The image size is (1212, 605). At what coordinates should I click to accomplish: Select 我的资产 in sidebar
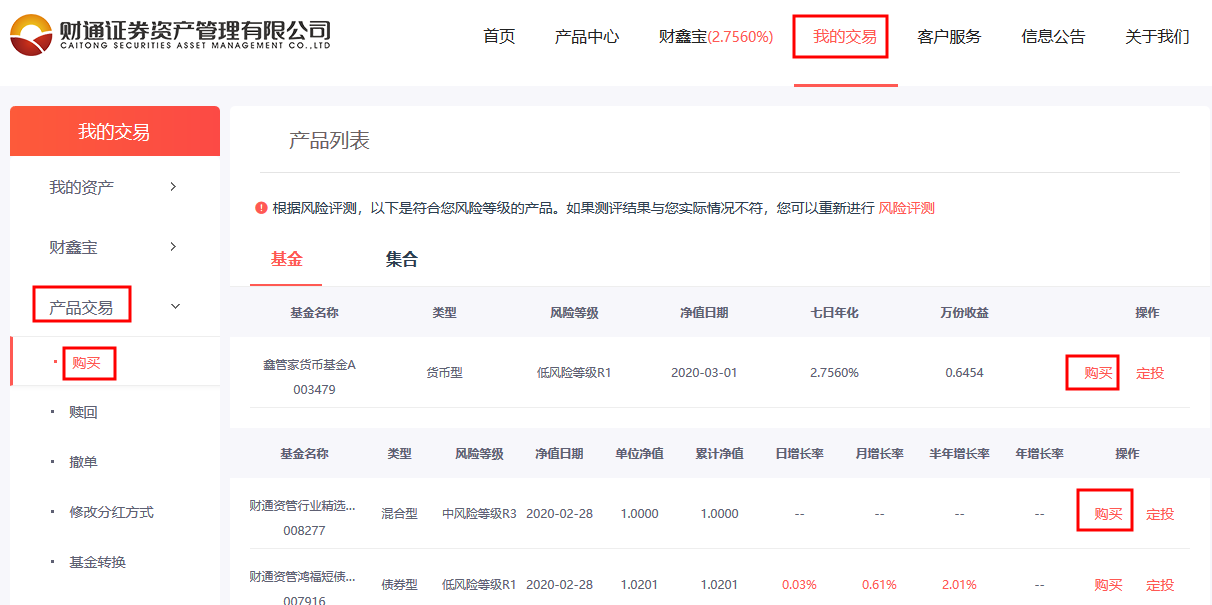pos(82,187)
